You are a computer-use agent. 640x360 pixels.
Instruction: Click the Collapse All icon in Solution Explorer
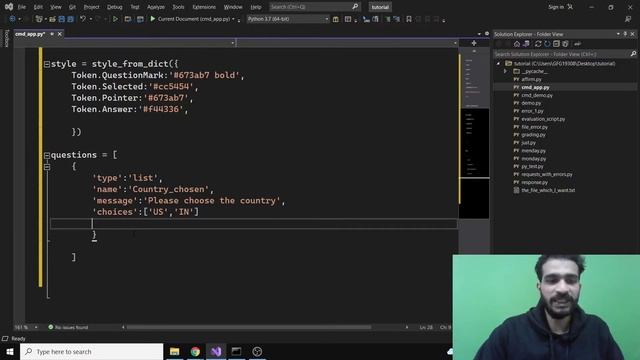tap(556, 44)
